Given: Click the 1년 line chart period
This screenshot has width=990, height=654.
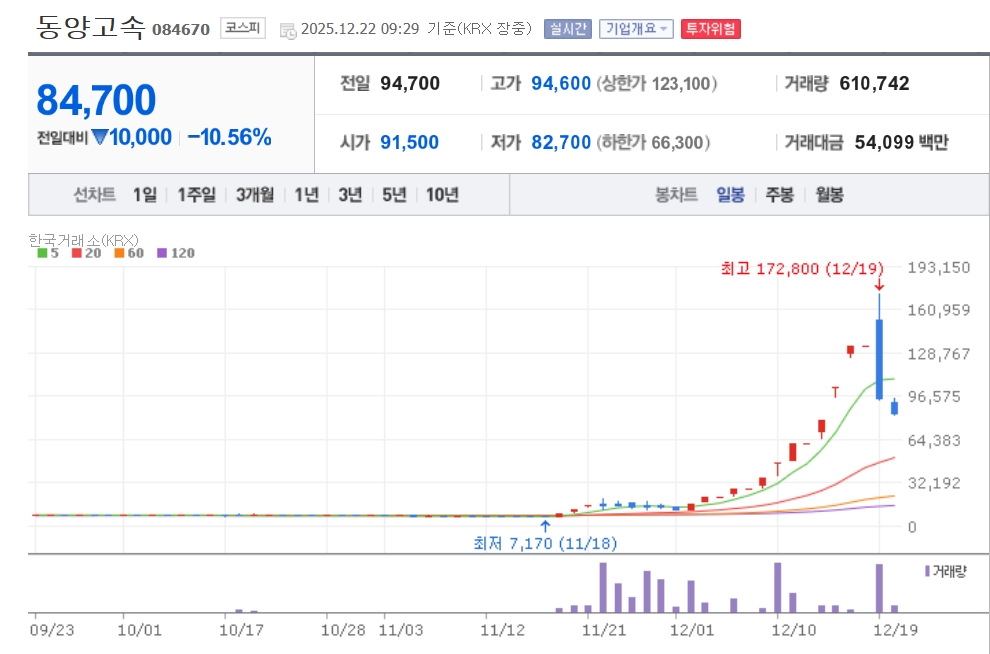Looking at the screenshot, I should (x=306, y=195).
